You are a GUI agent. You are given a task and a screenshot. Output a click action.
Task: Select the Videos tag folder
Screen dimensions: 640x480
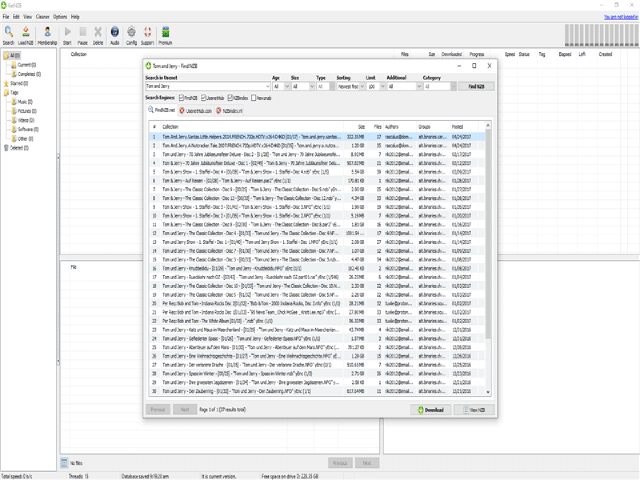(x=23, y=120)
